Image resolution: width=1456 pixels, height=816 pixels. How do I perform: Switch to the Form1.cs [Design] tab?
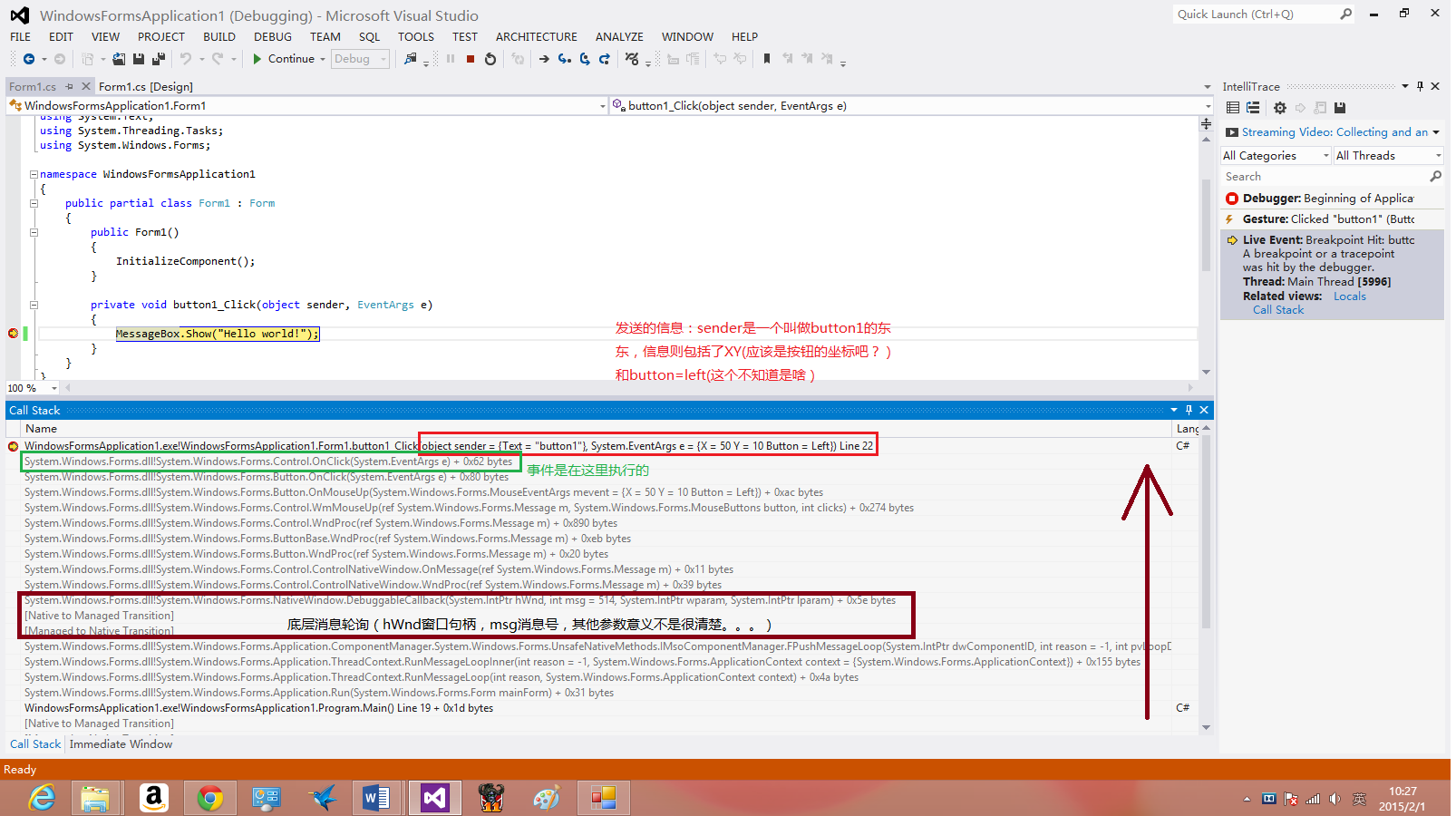click(x=146, y=87)
